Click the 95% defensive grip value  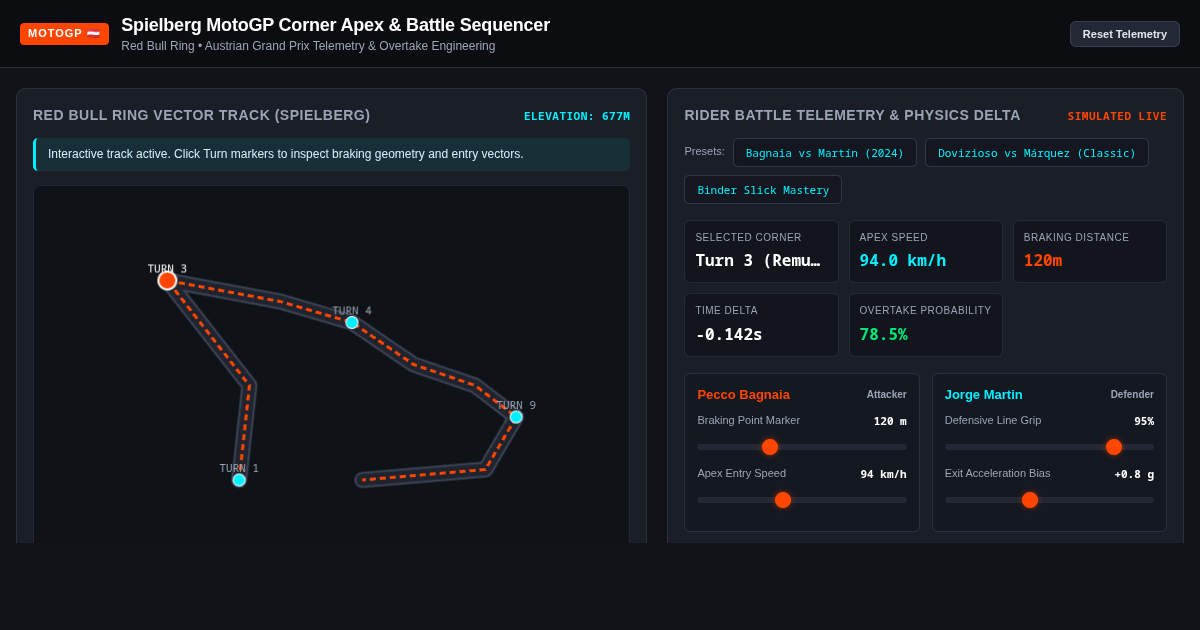[x=1144, y=421]
